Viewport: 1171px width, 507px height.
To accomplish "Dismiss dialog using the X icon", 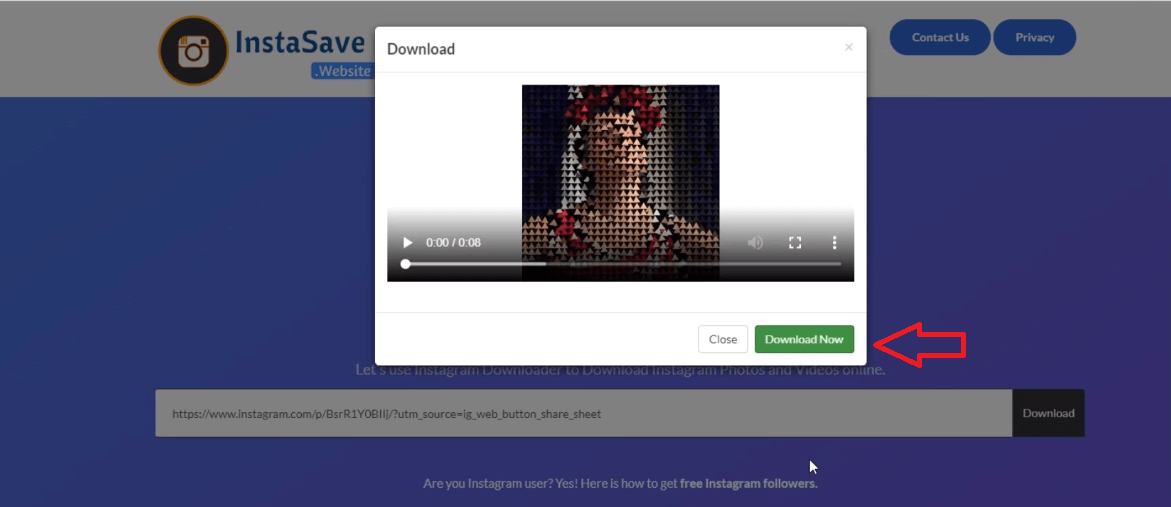I will 848,47.
